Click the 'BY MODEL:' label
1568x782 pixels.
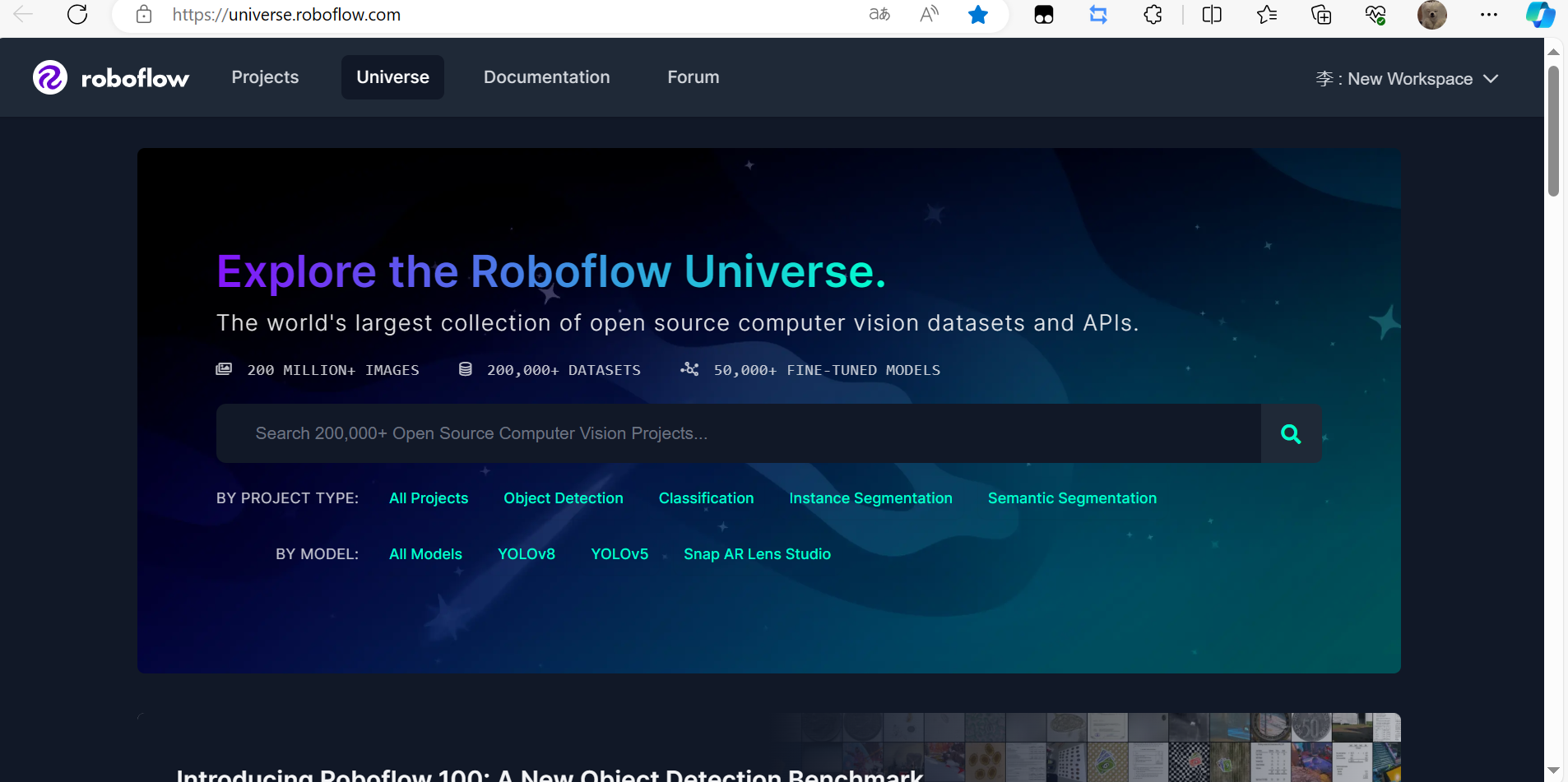point(317,554)
